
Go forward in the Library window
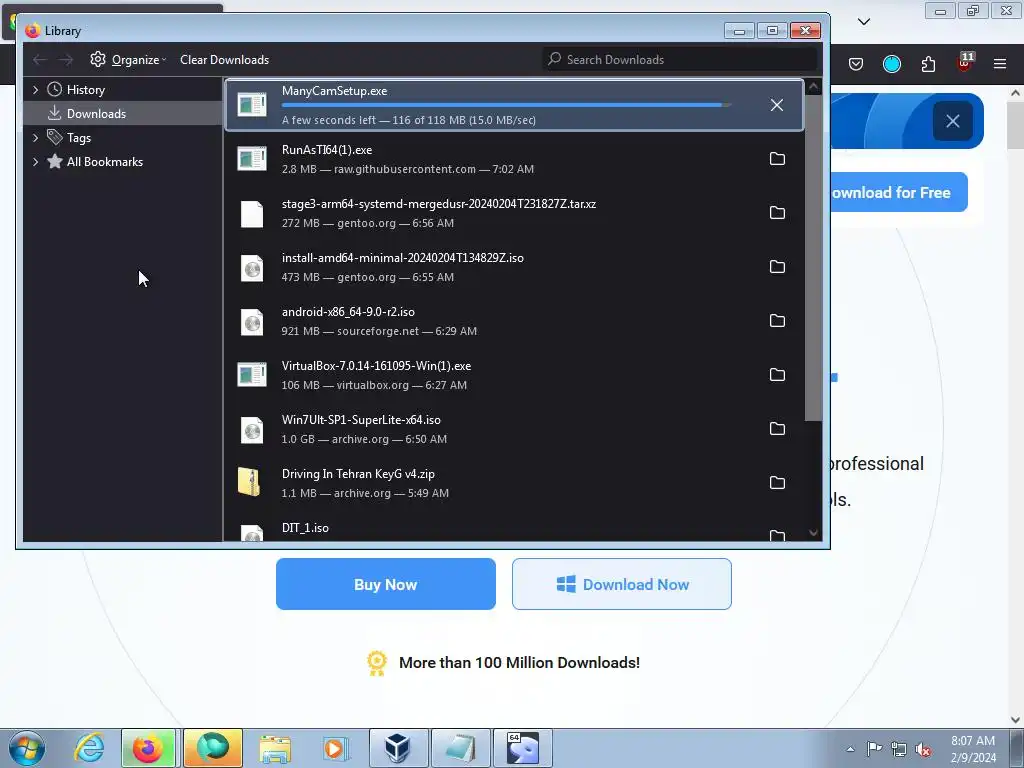[x=65, y=59]
